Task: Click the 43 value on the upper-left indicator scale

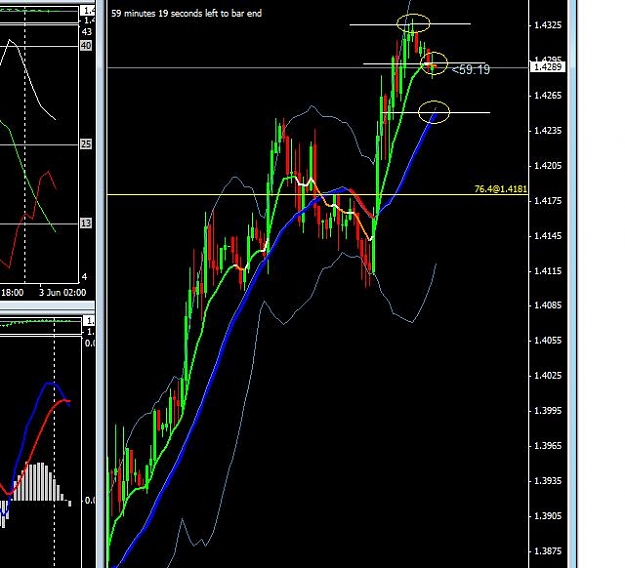Action: click(x=86, y=31)
